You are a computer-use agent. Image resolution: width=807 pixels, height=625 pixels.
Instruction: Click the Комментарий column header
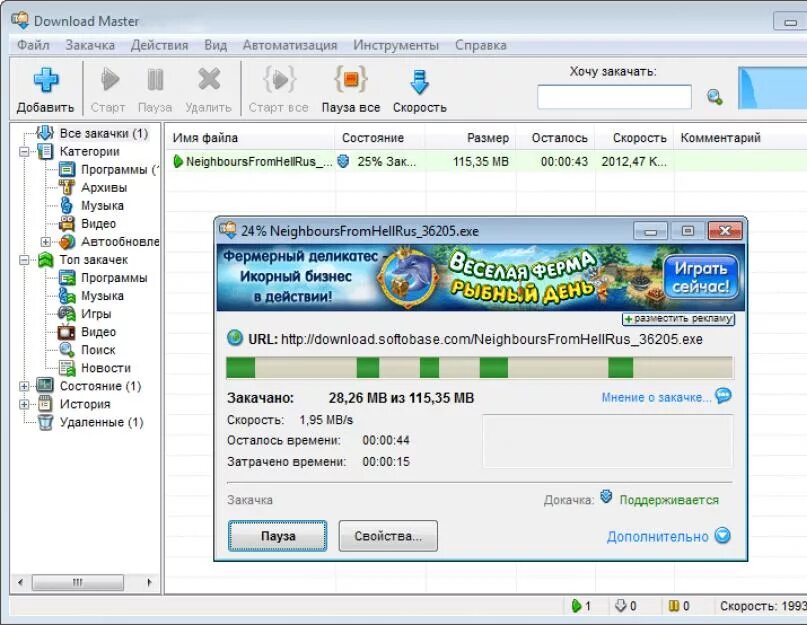(x=741, y=138)
